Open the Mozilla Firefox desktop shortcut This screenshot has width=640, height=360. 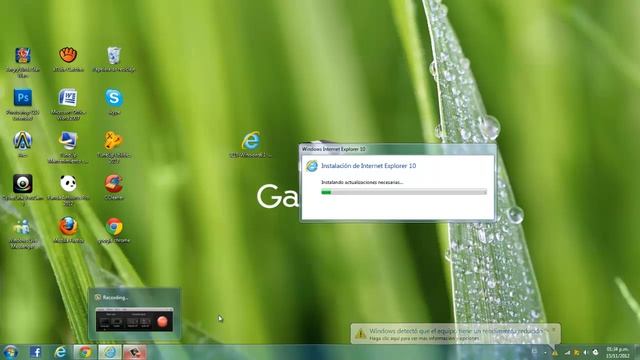68,227
